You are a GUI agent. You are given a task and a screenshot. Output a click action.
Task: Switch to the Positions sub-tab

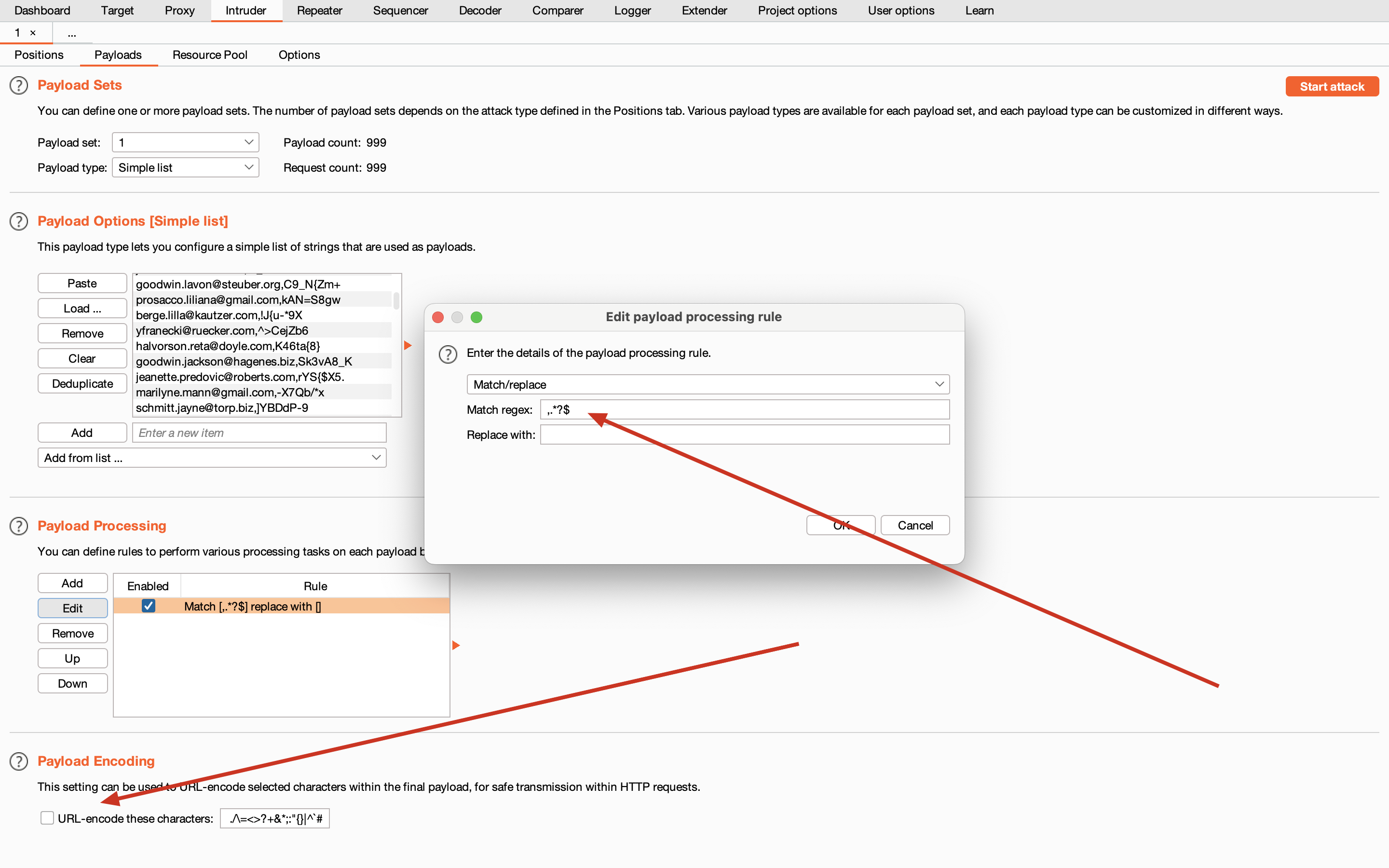(39, 54)
